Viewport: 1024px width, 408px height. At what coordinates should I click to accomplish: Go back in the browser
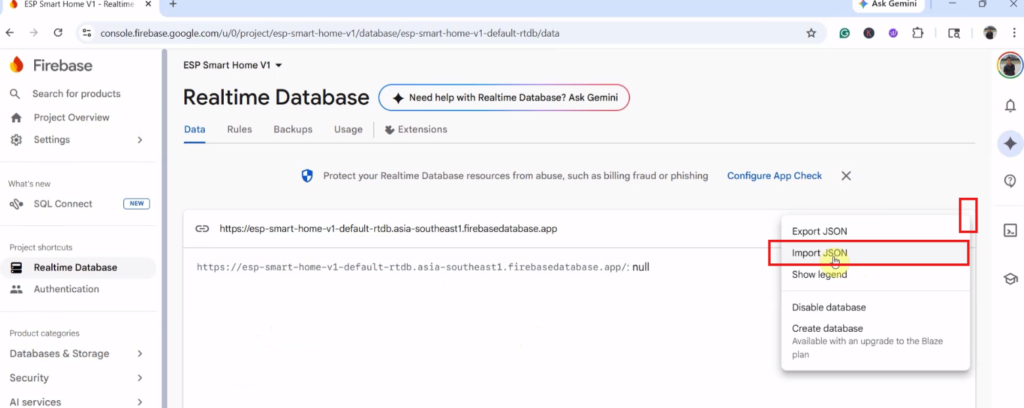(x=10, y=33)
